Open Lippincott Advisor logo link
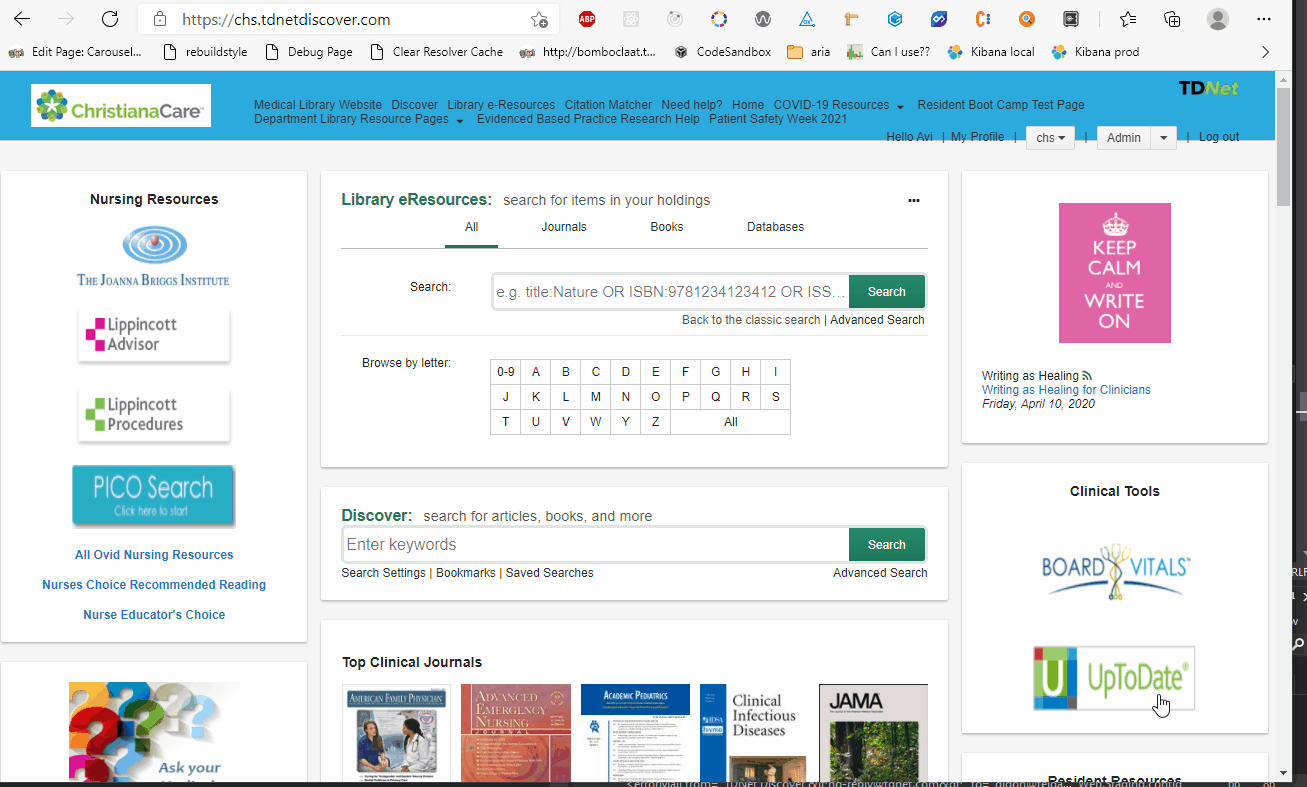Viewport: 1307px width, 787px height. tap(154, 335)
